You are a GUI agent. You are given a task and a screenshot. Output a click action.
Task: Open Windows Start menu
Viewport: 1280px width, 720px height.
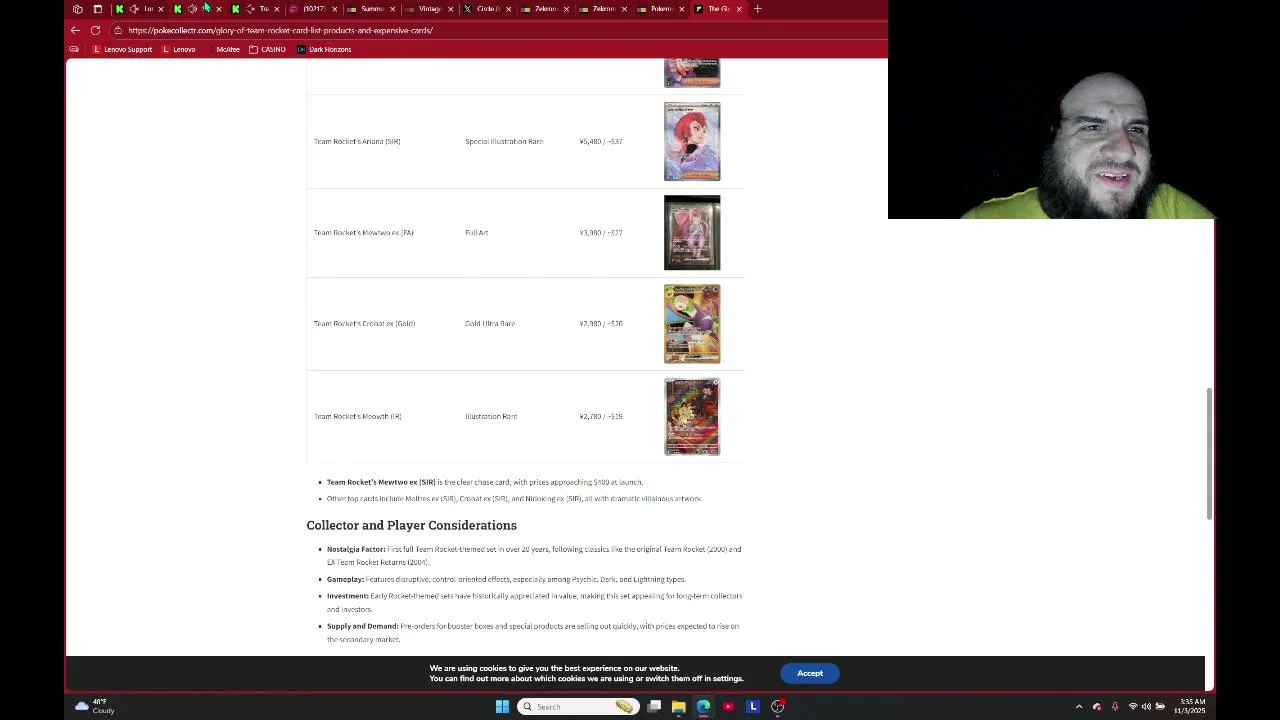click(x=502, y=707)
